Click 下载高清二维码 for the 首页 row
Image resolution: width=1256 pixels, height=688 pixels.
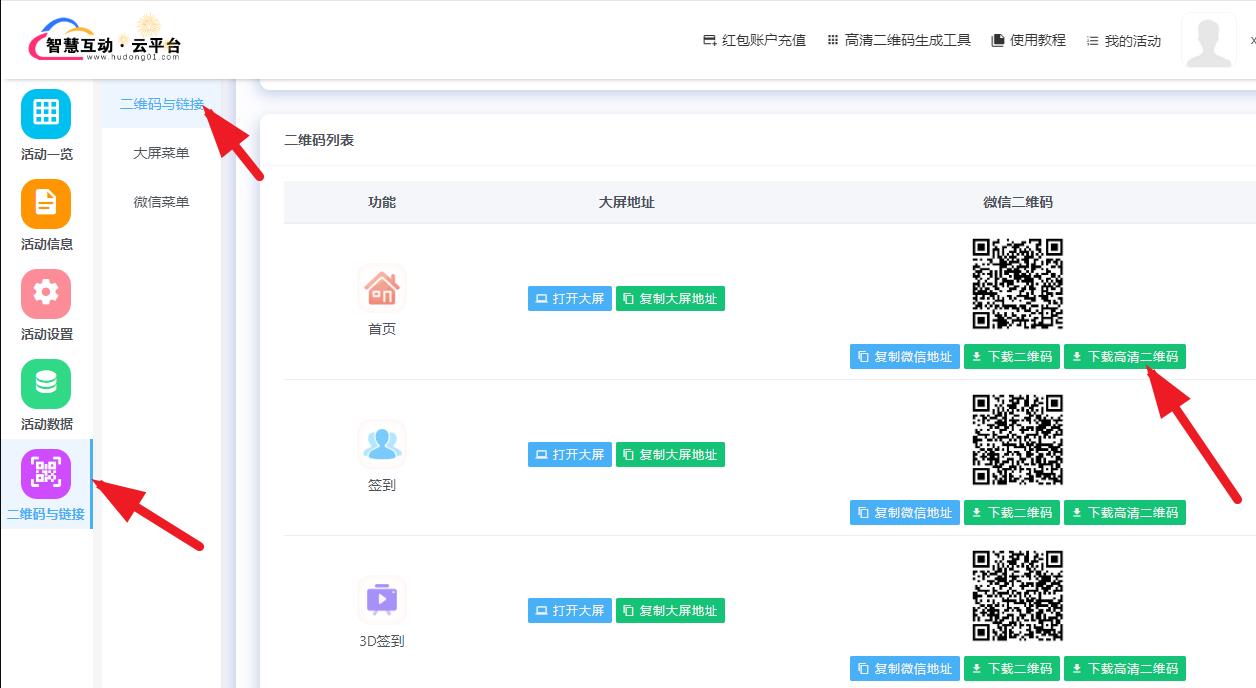click(x=1125, y=357)
